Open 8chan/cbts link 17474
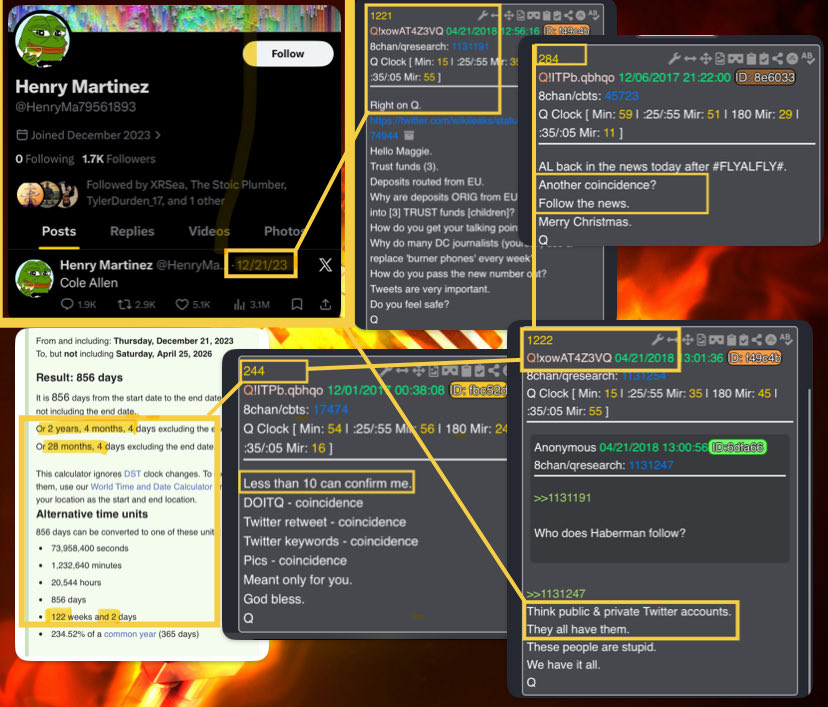The image size is (828, 707). (x=331, y=410)
